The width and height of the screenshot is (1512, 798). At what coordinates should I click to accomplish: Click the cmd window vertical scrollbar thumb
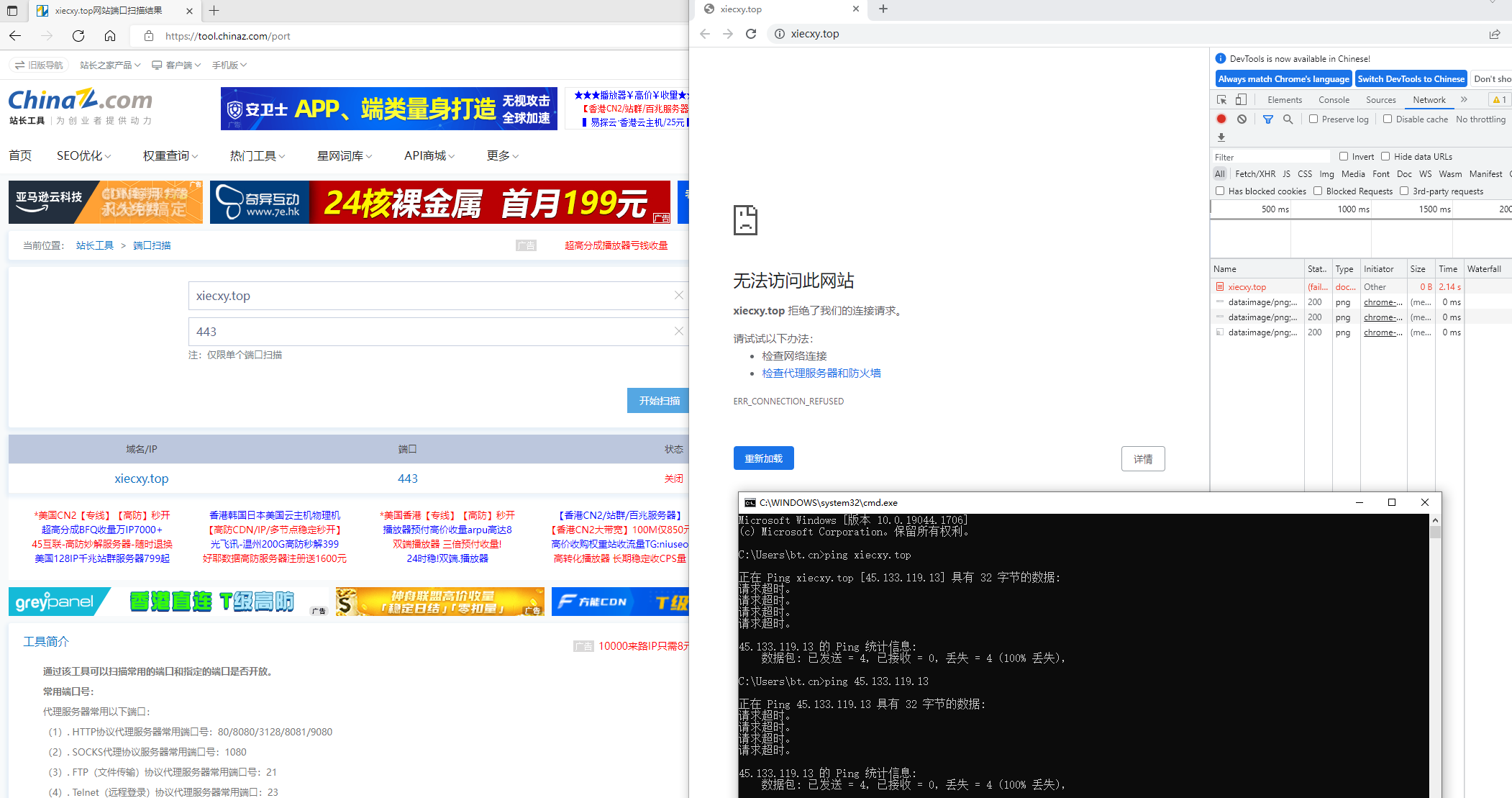tap(1435, 532)
